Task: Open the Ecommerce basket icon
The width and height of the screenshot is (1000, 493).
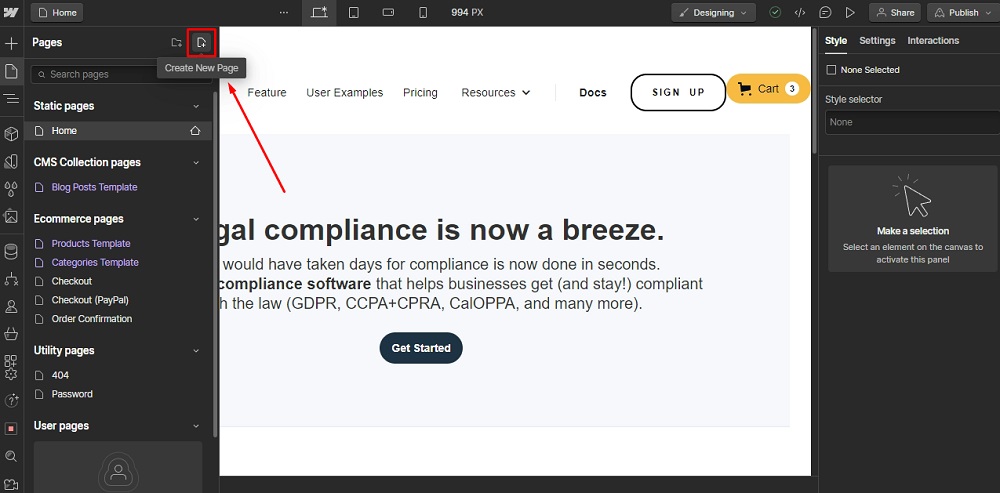Action: point(11,334)
